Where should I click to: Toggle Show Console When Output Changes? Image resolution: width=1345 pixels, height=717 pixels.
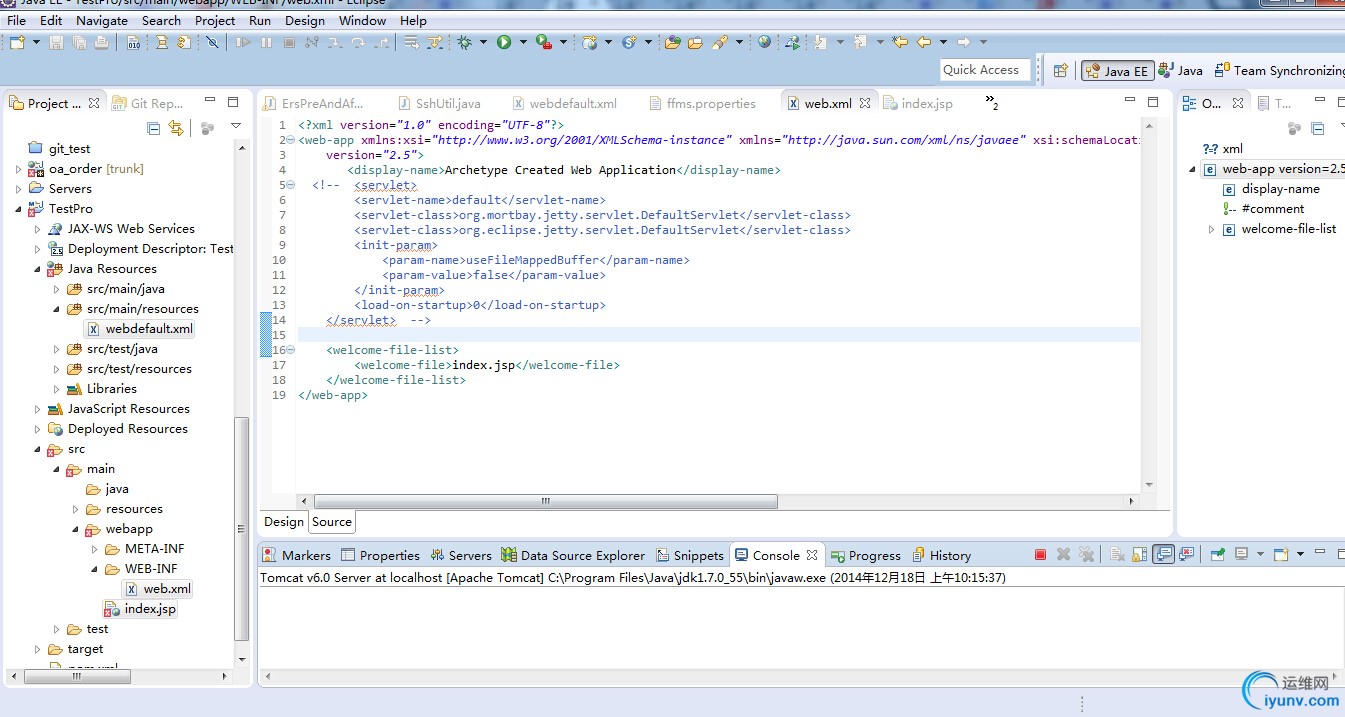tap(1163, 554)
